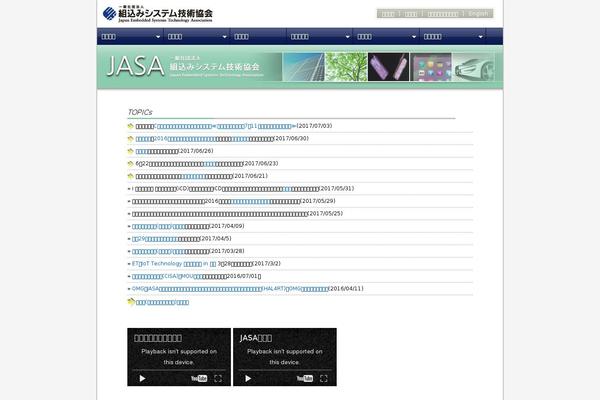600x400 pixels.
Task: Click the new-item icon beside the 2017/06/26 topic
Action: (130, 152)
